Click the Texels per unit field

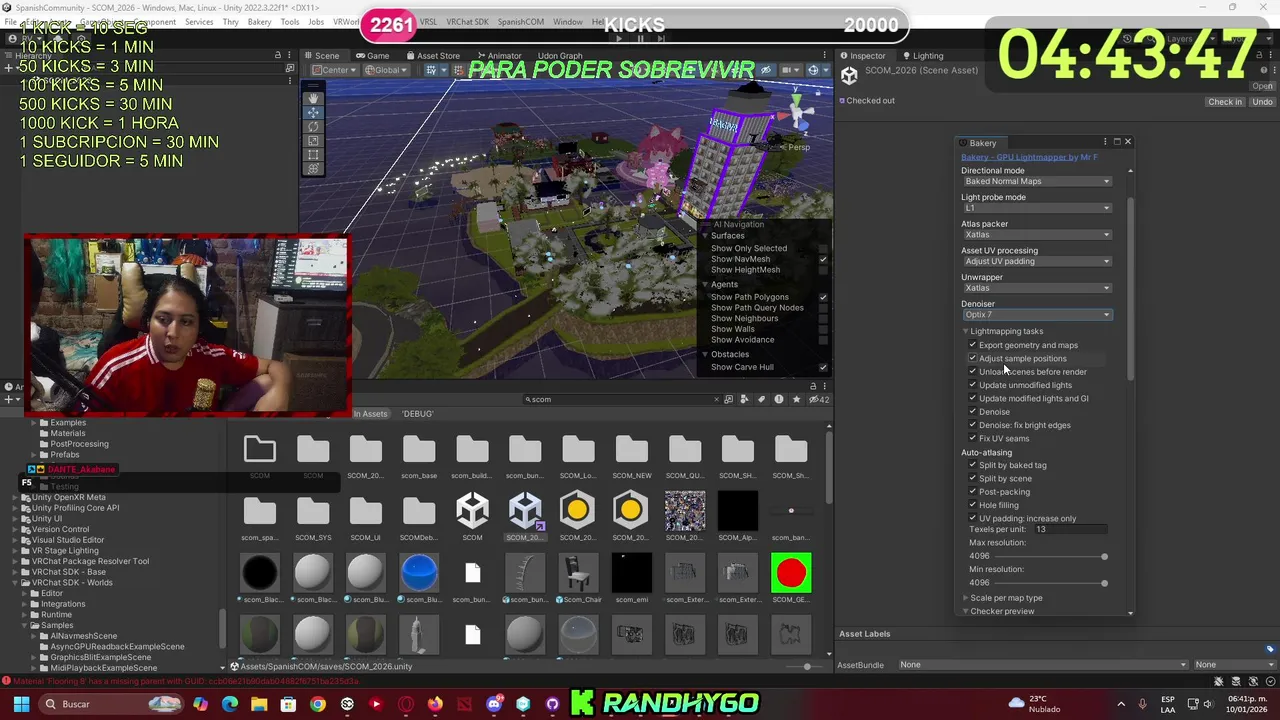[x=1070, y=529]
